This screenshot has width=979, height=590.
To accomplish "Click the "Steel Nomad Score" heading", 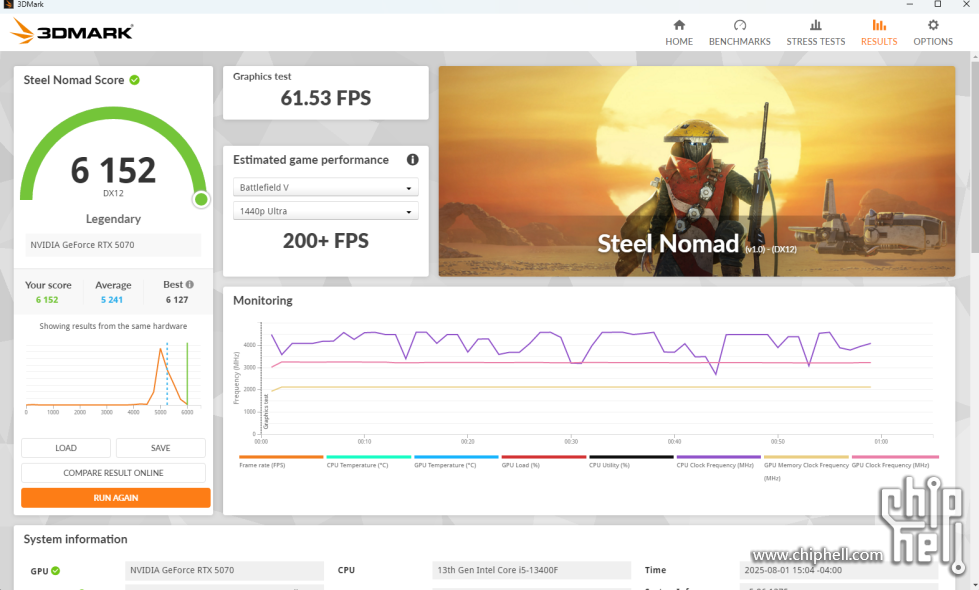I will coord(74,80).
